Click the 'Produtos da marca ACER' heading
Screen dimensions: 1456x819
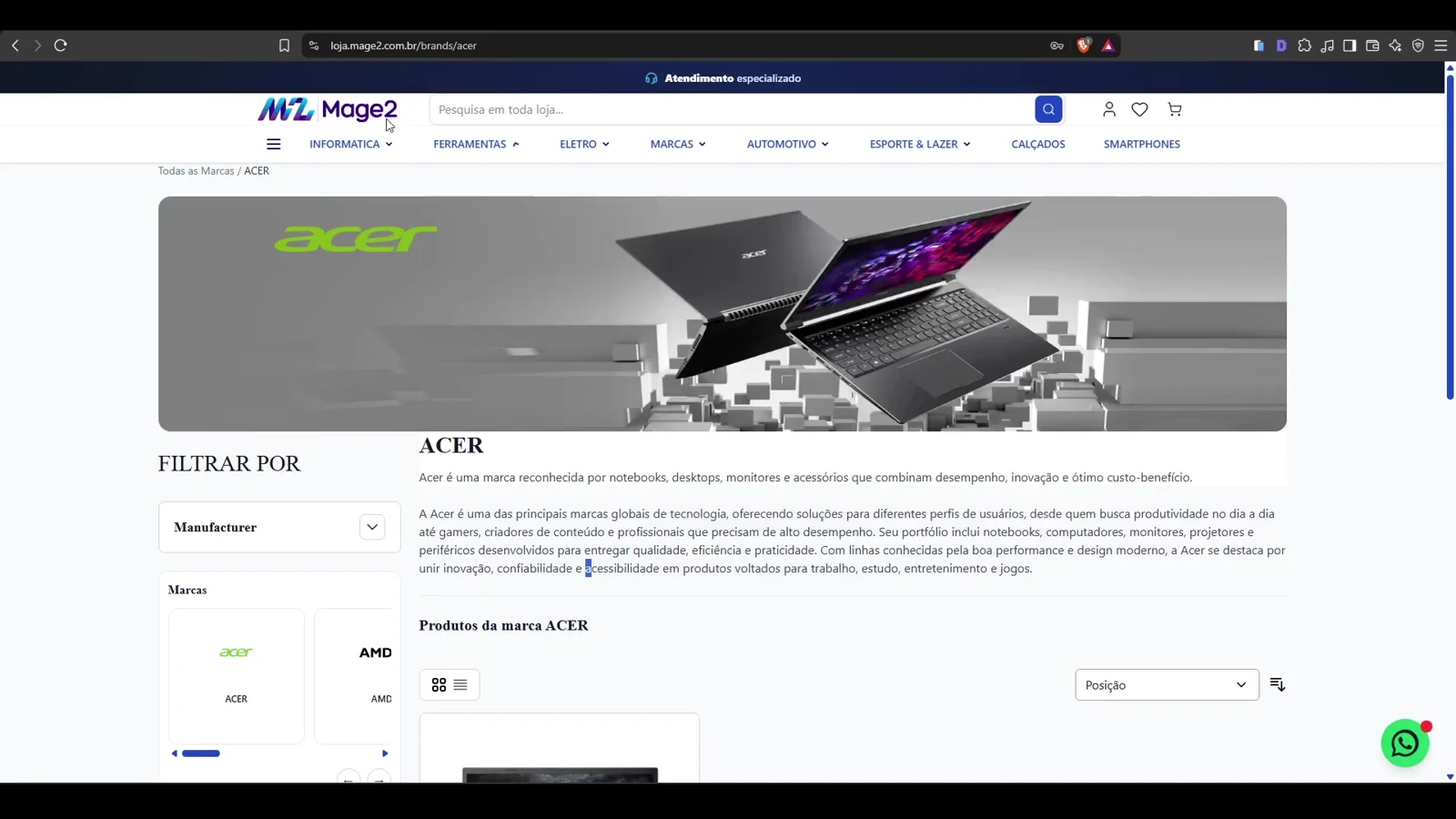click(503, 625)
